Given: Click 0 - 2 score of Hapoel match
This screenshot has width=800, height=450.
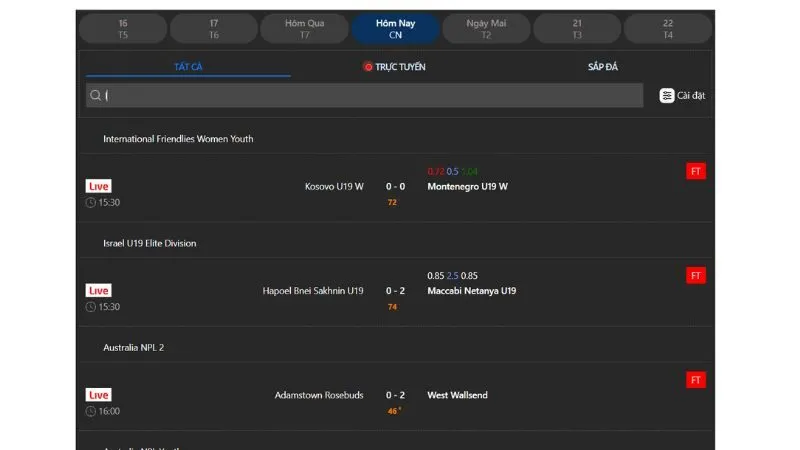Looking at the screenshot, I should [x=395, y=291].
